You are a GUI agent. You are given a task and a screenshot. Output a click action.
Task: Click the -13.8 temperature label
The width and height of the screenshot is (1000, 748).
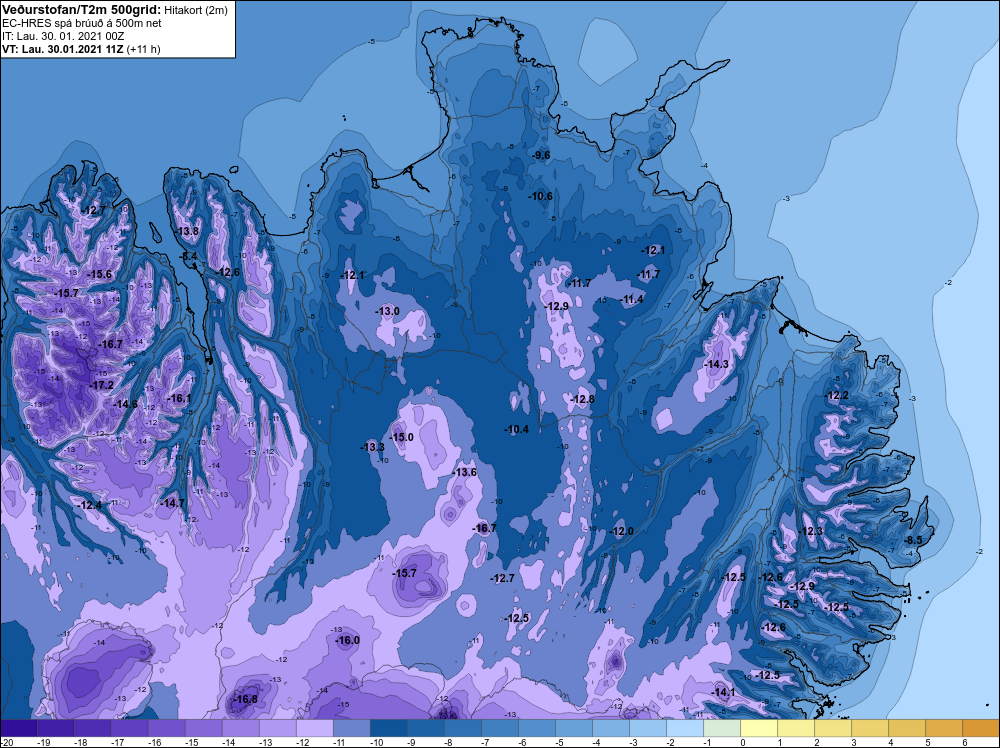pos(188,231)
